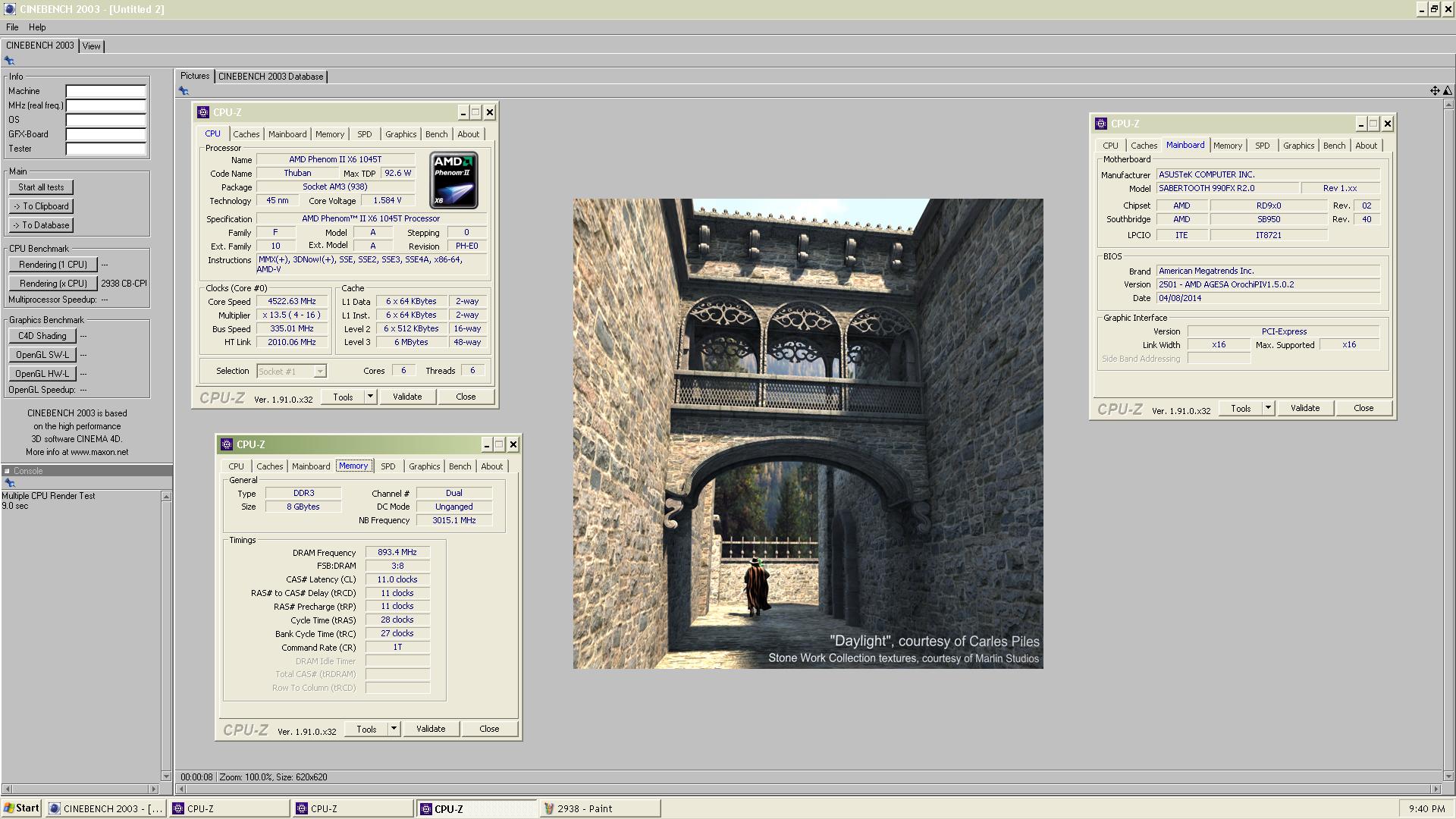The height and width of the screenshot is (819, 1456).
Task: Open the CINEBENCH 2003 Database tab
Action: coord(271,77)
